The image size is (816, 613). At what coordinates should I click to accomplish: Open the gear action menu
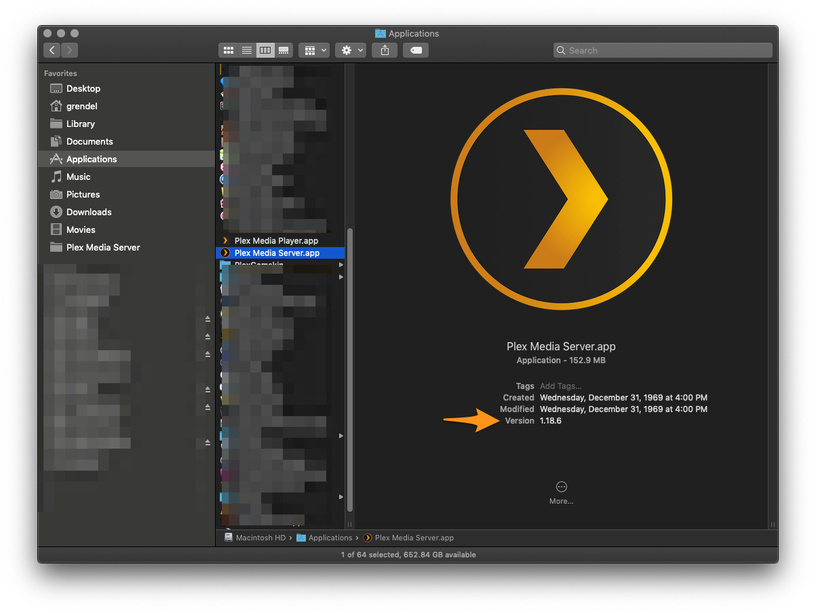[351, 50]
